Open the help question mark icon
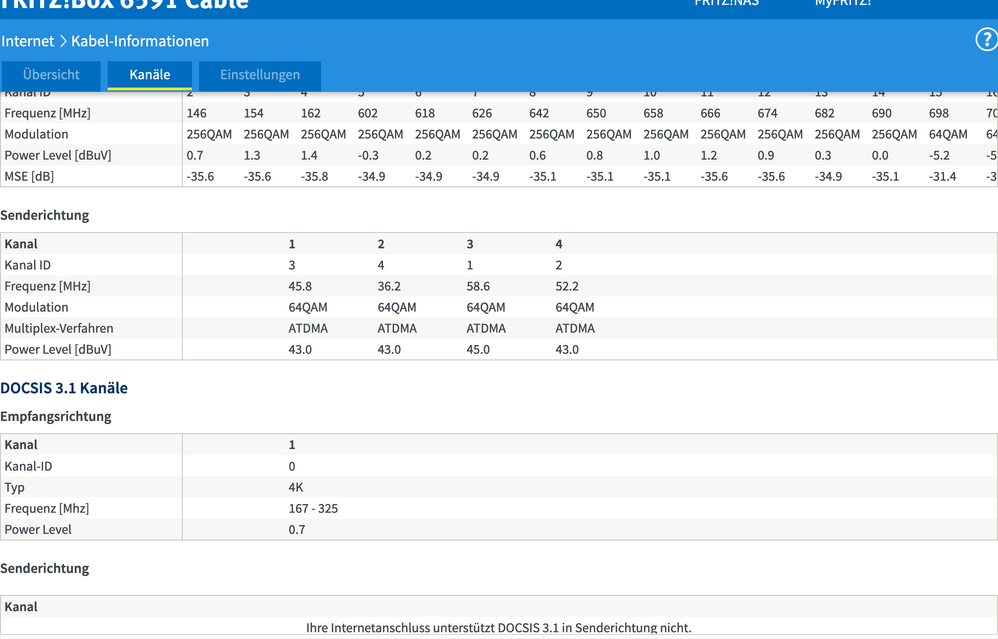This screenshot has height=639, width=998. pyautogui.click(x=986, y=40)
